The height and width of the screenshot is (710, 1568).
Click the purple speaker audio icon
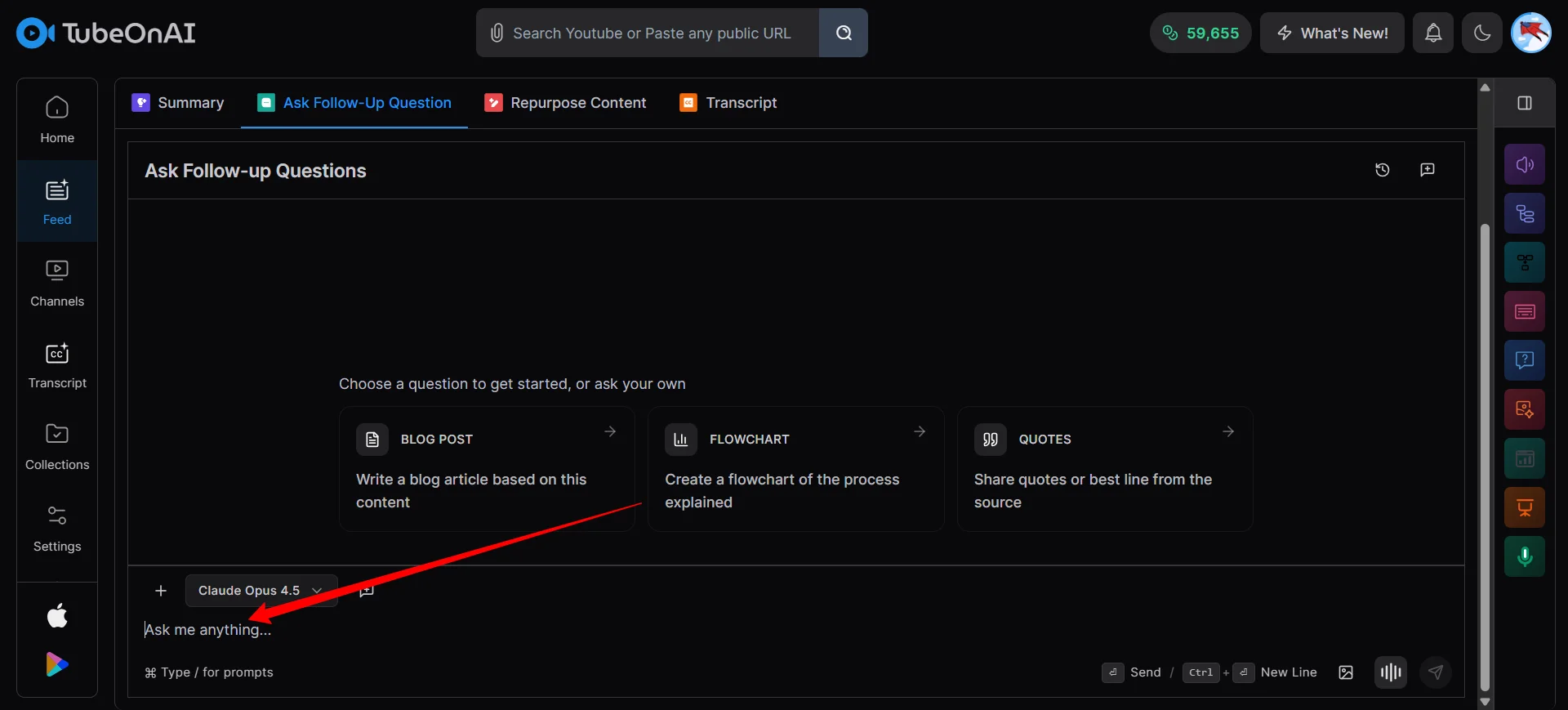pos(1525,164)
